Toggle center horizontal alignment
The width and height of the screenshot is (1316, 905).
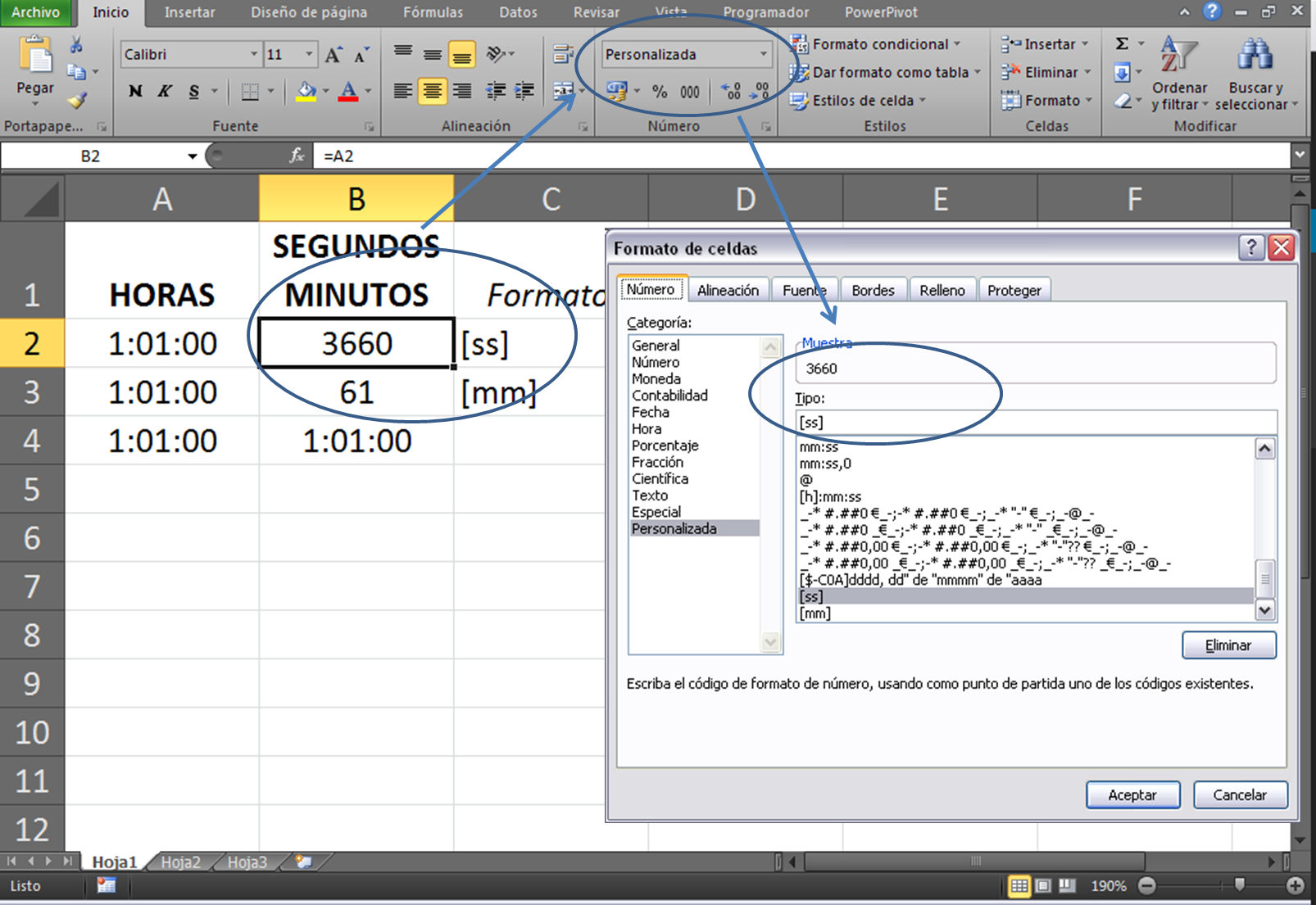point(432,92)
